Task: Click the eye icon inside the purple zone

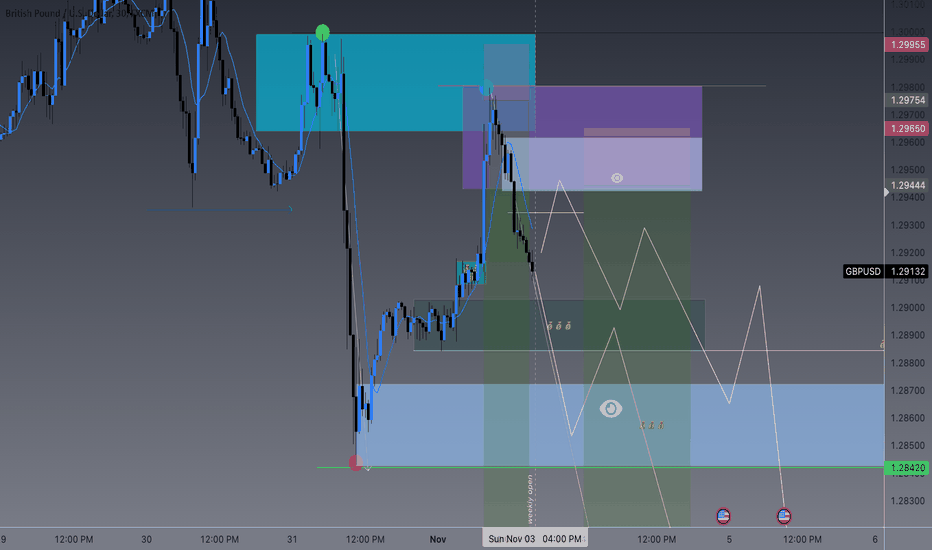Action: [617, 178]
